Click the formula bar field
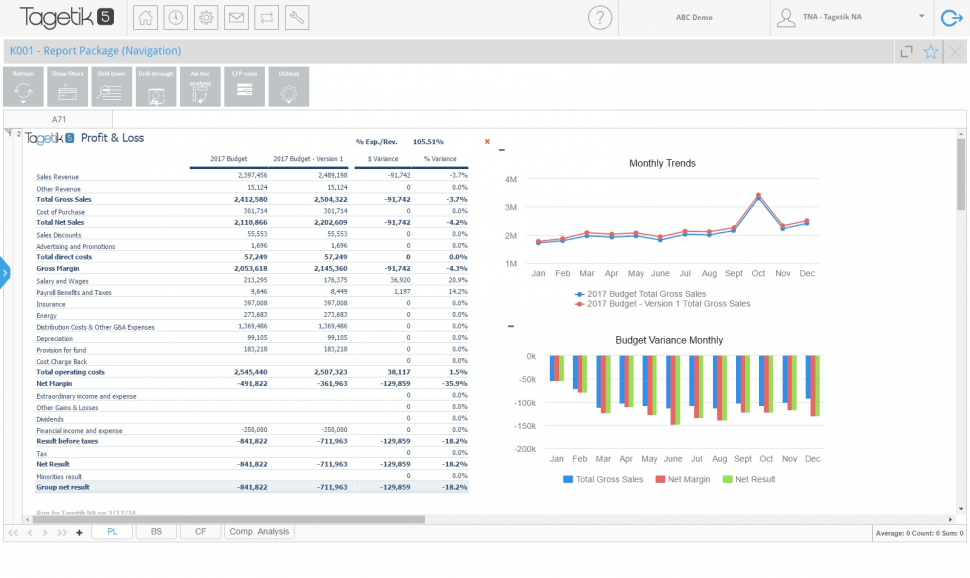Image resolution: width=970 pixels, height=578 pixels. coord(539,119)
